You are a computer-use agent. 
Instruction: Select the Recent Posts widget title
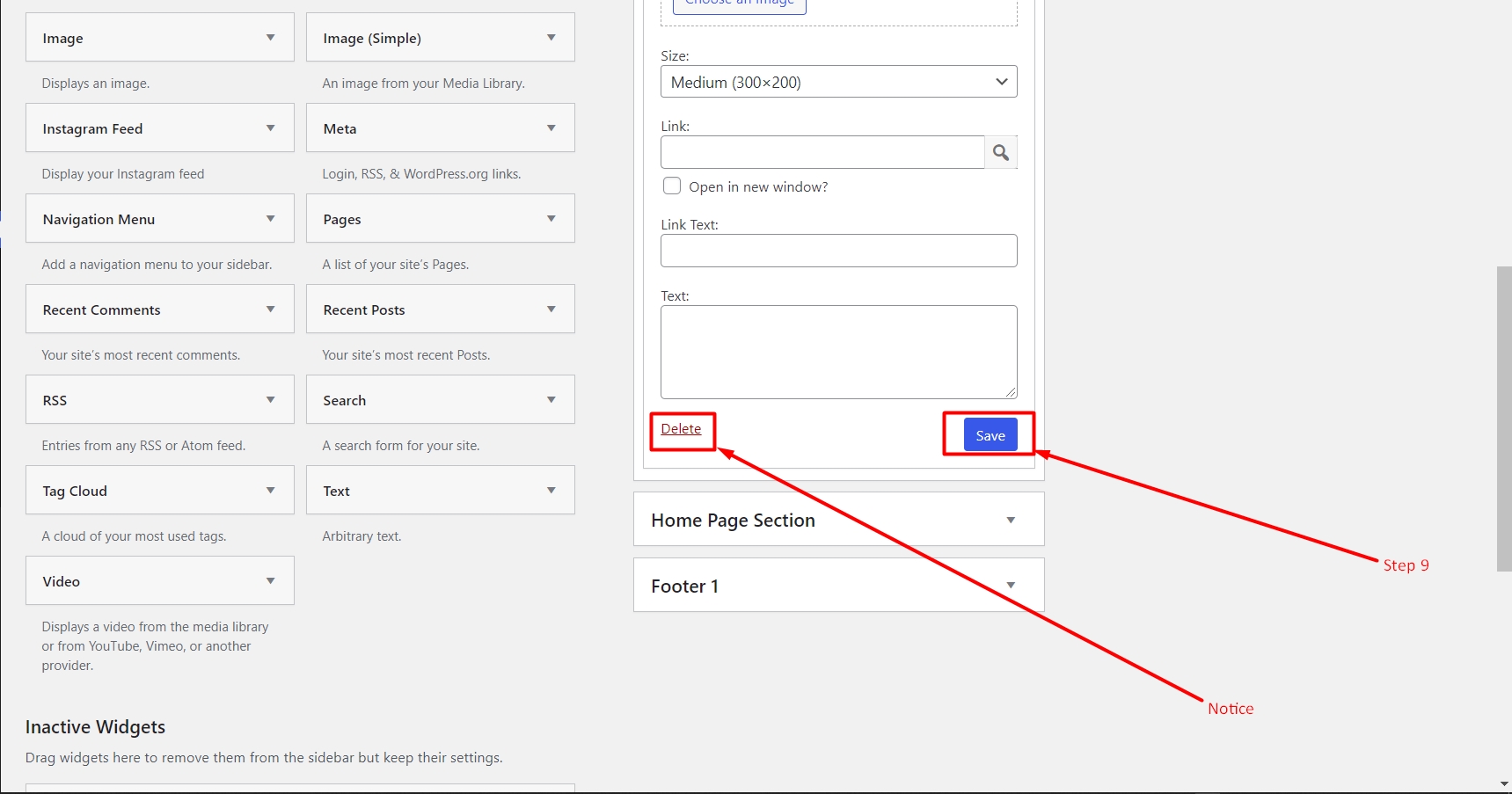click(364, 310)
